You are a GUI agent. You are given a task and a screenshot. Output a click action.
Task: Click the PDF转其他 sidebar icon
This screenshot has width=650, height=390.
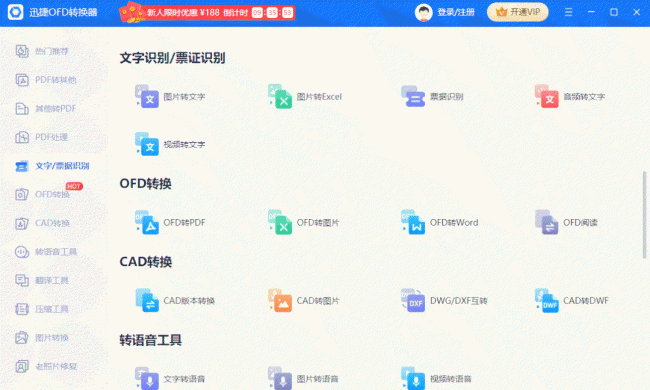pos(22,80)
